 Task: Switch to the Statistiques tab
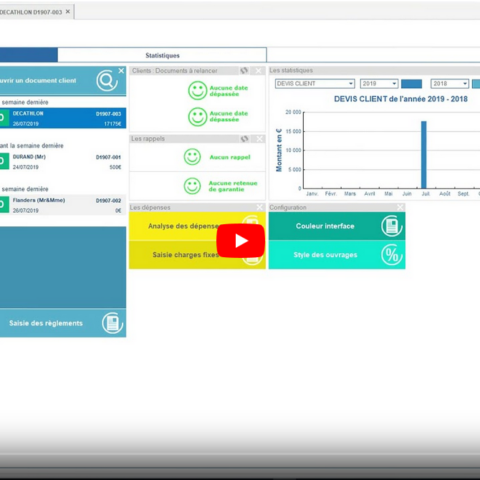tap(162, 55)
